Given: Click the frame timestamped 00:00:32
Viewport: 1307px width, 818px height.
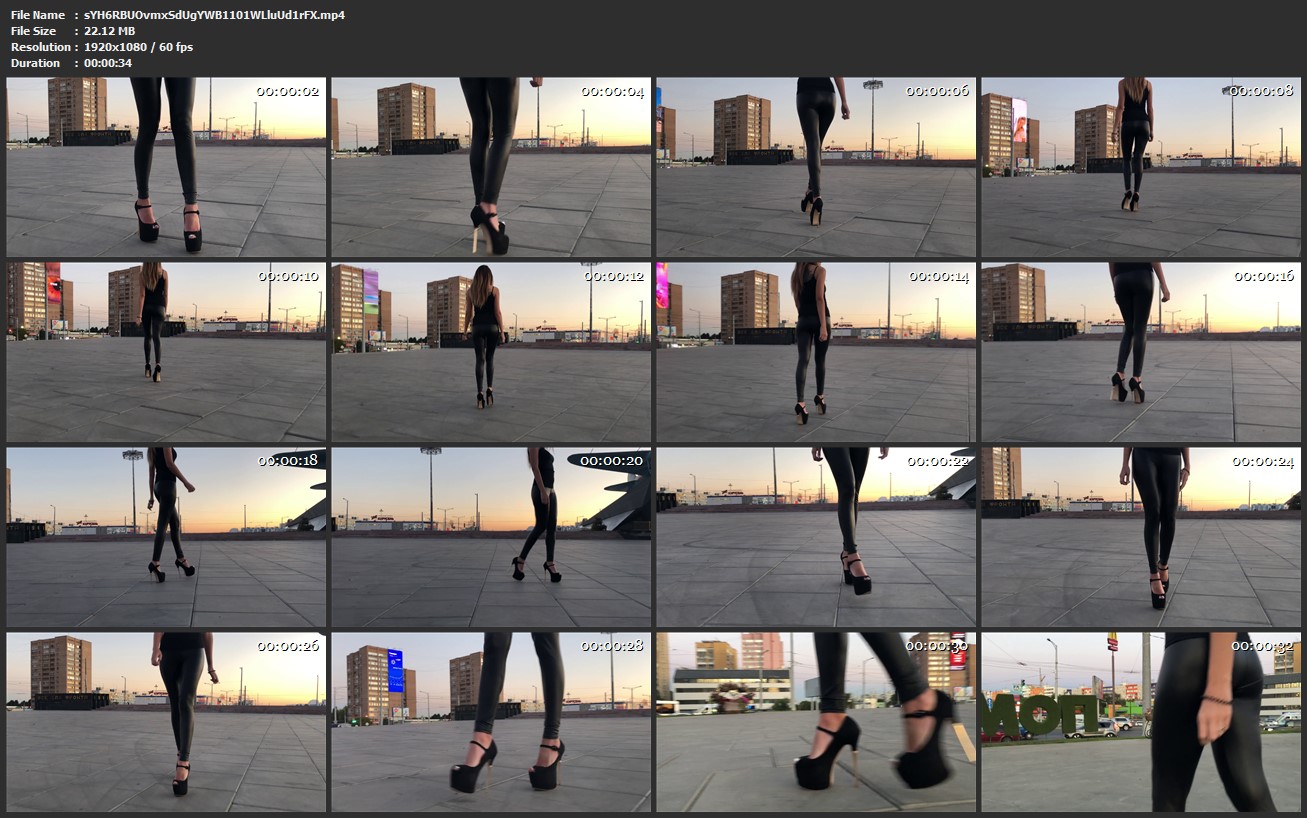Looking at the screenshot, I should [x=1141, y=722].
